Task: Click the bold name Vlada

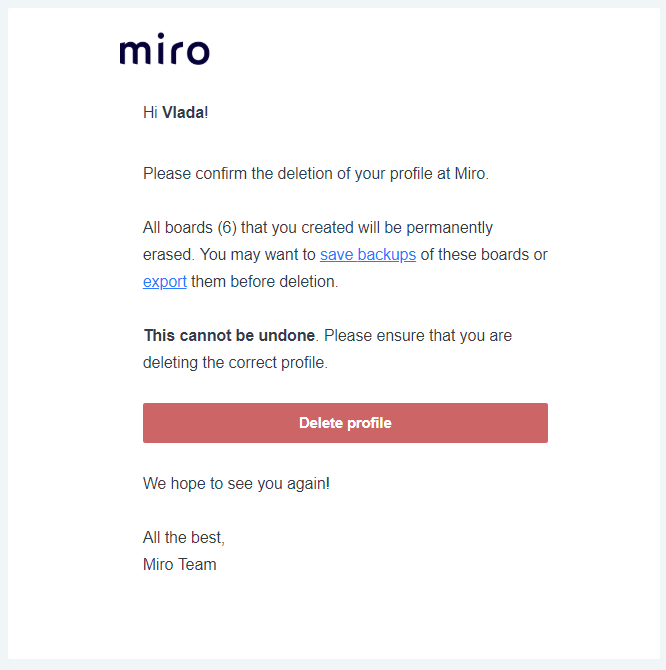Action: pyautogui.click(x=183, y=112)
